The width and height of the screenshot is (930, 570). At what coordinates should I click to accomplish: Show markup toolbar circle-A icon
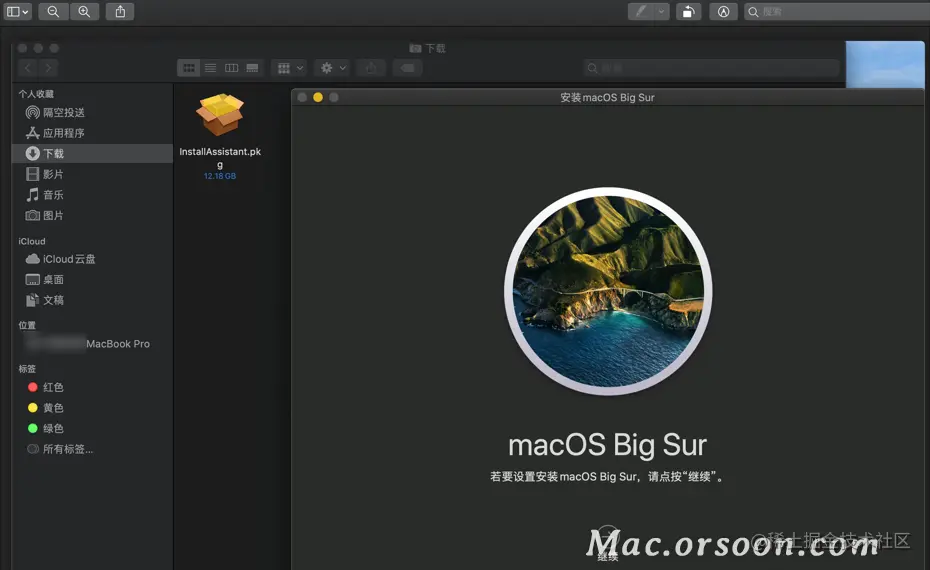click(723, 11)
